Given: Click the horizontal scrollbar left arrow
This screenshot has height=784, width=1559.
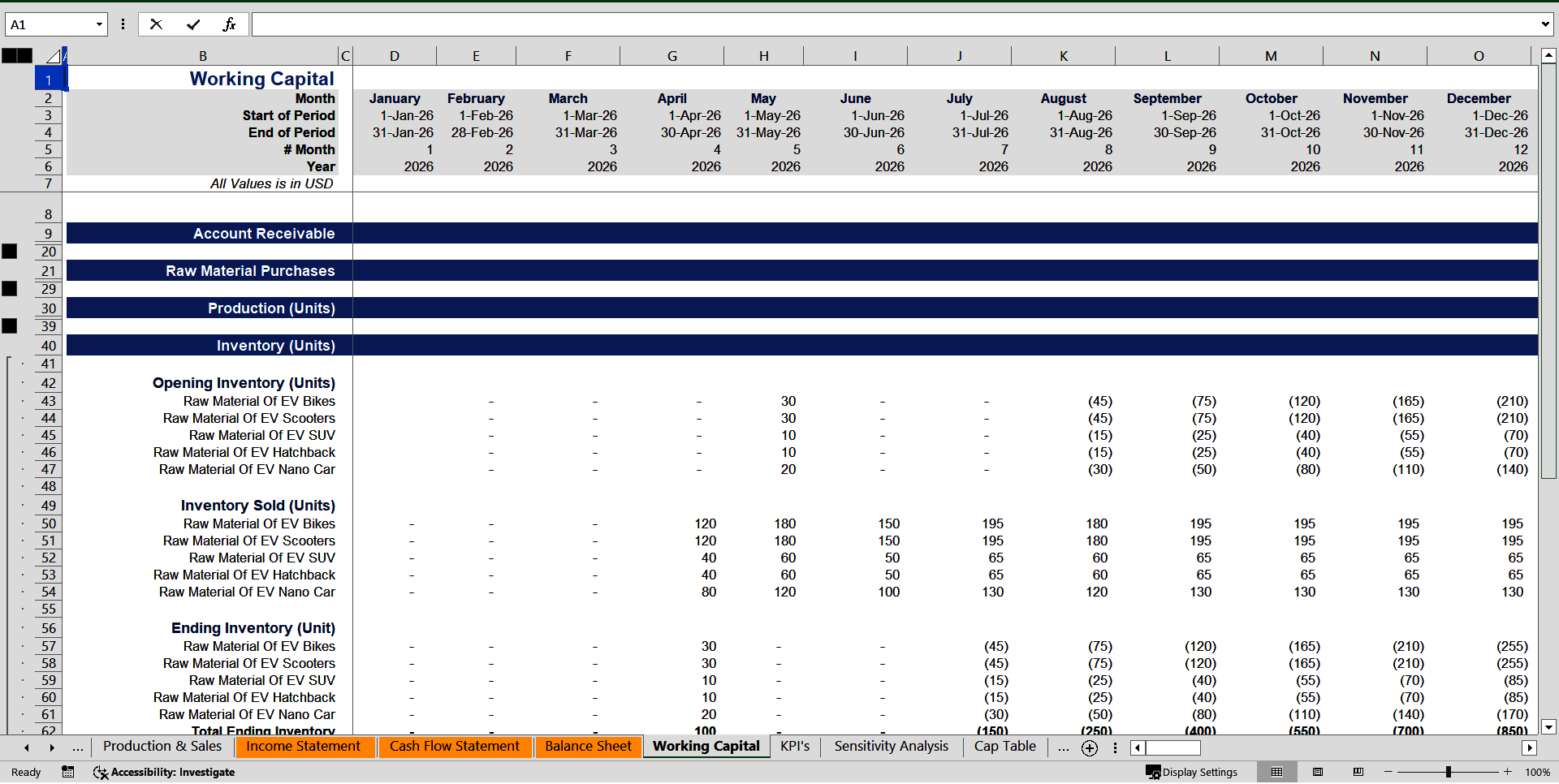Looking at the screenshot, I should (1138, 747).
